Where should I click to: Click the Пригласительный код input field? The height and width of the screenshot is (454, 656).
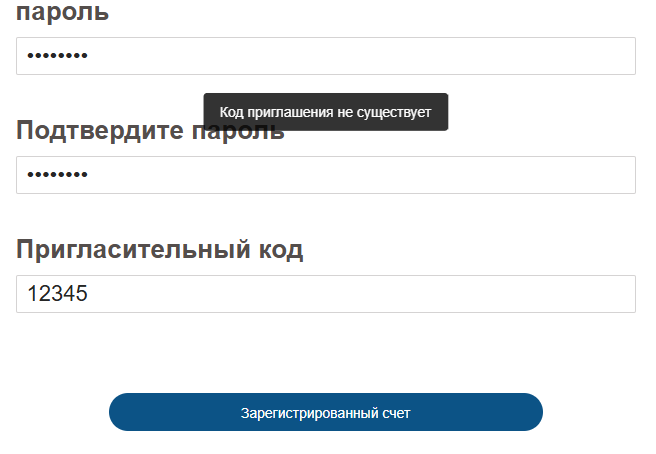click(325, 294)
